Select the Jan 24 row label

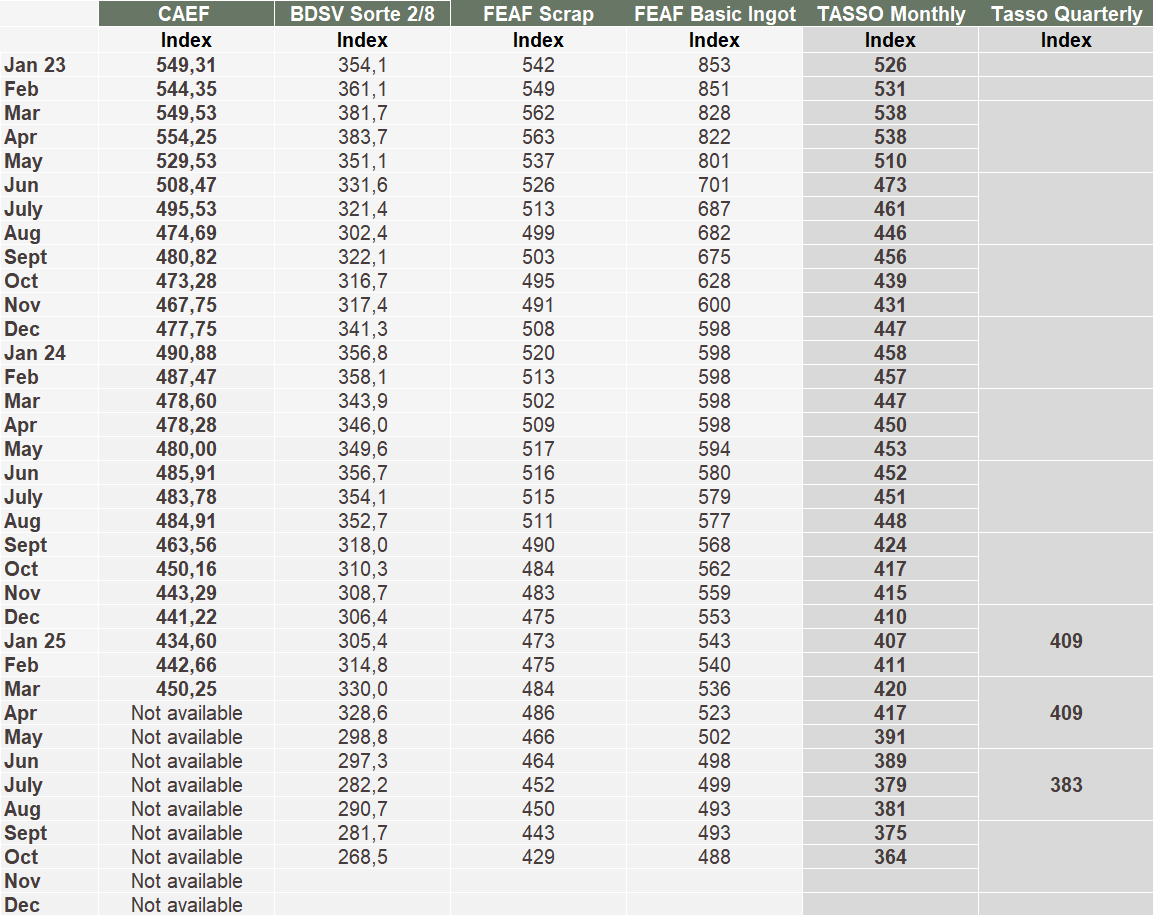[35, 353]
